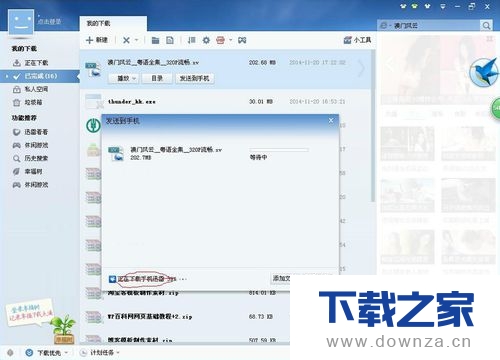This screenshot has height=360, width=500.
Task: Click the transfer progress bar in dialog
Action: 279,150
